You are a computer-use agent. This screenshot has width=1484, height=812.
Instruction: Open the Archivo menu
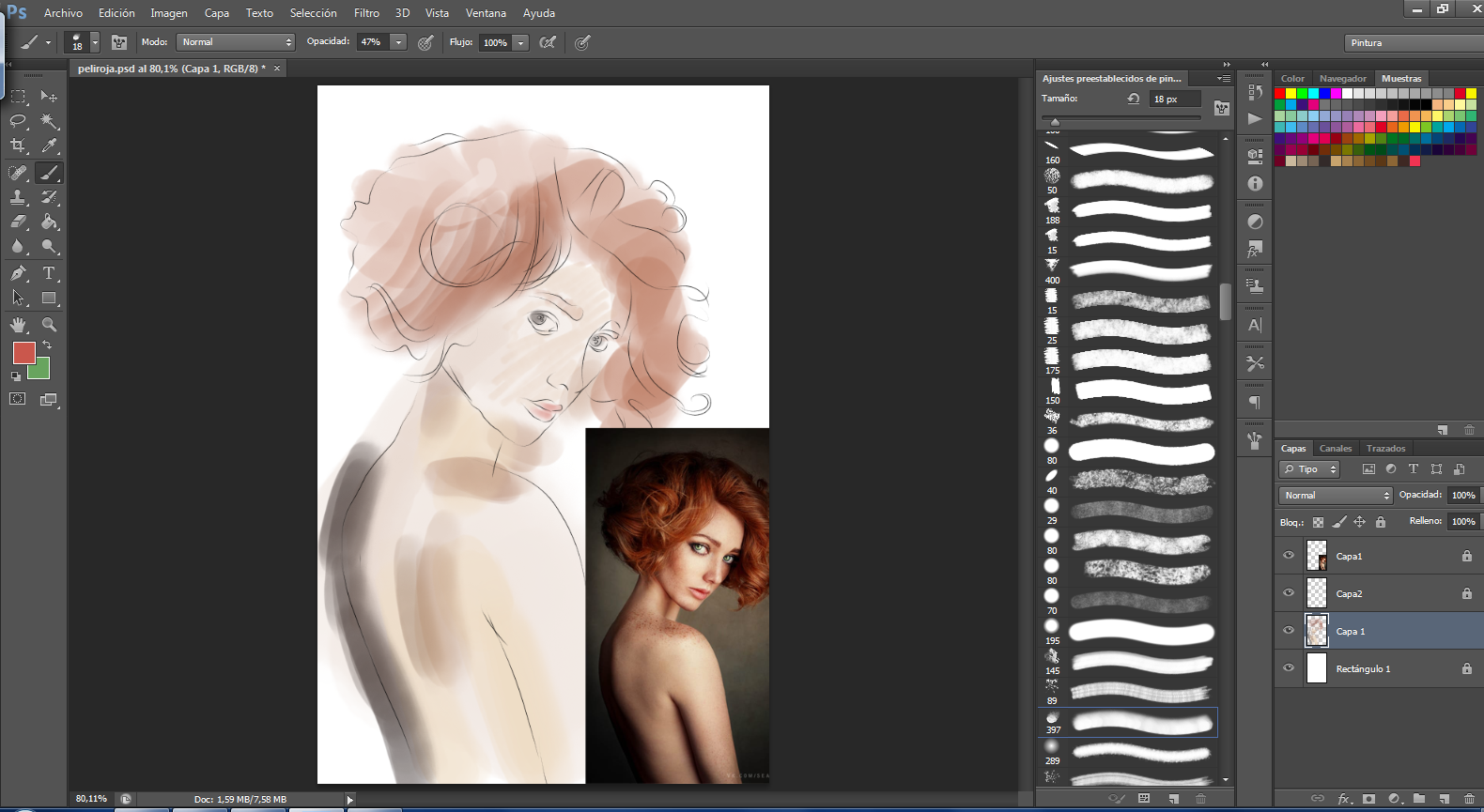63,13
